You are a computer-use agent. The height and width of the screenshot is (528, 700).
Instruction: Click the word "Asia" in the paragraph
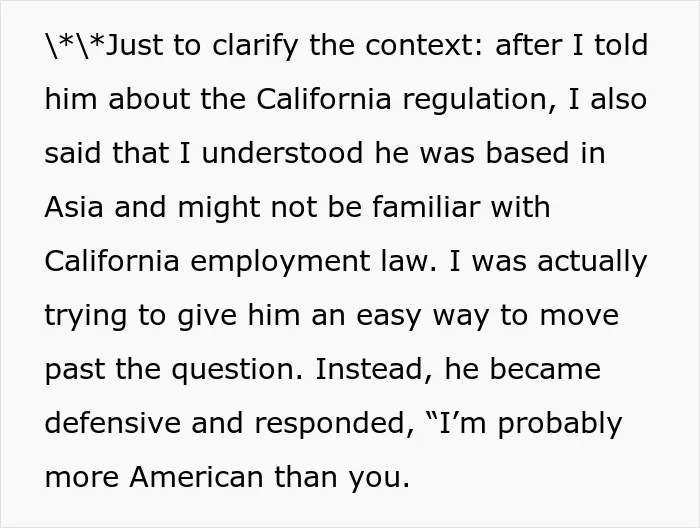74,207
